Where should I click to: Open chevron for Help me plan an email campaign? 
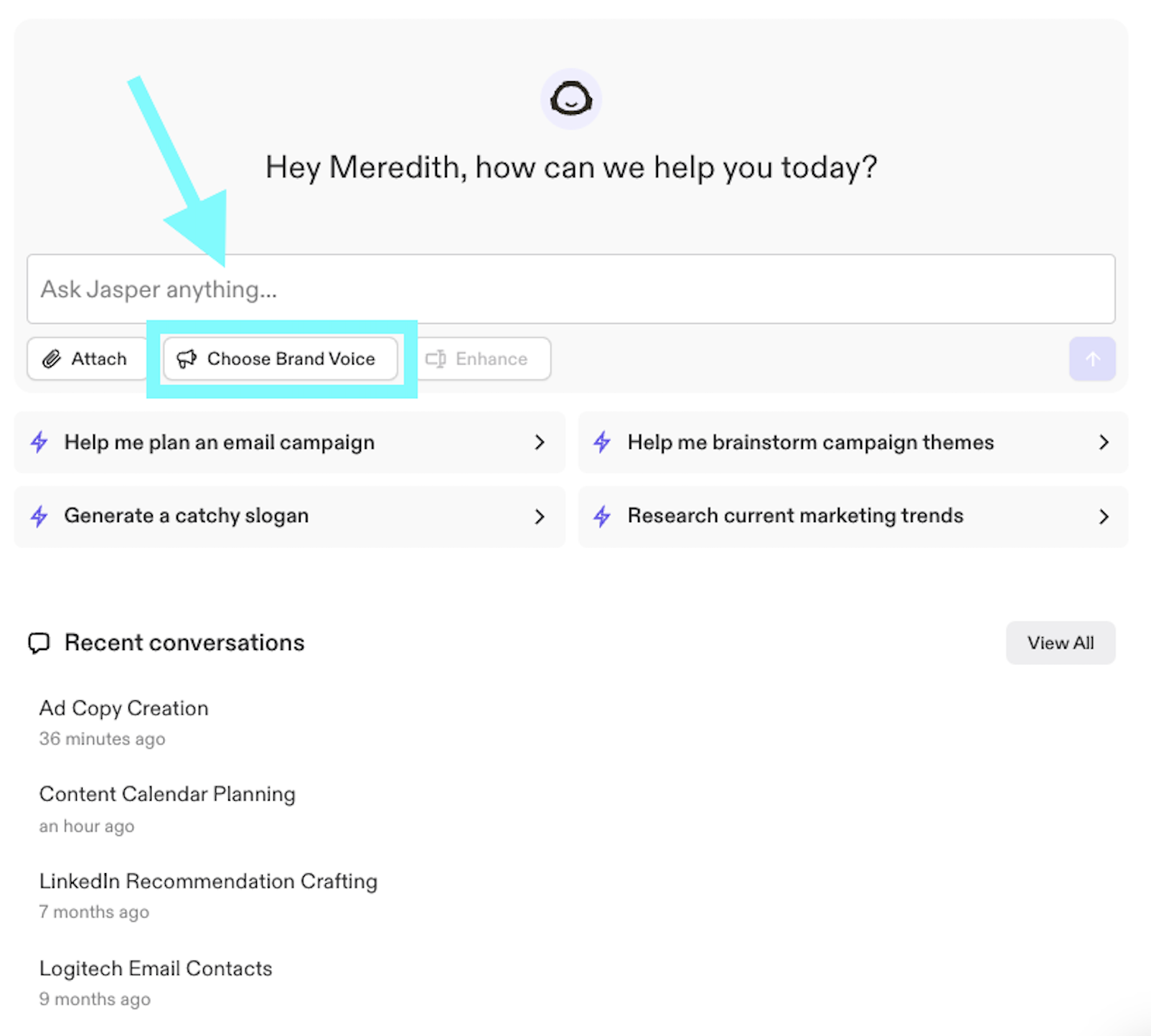(540, 443)
